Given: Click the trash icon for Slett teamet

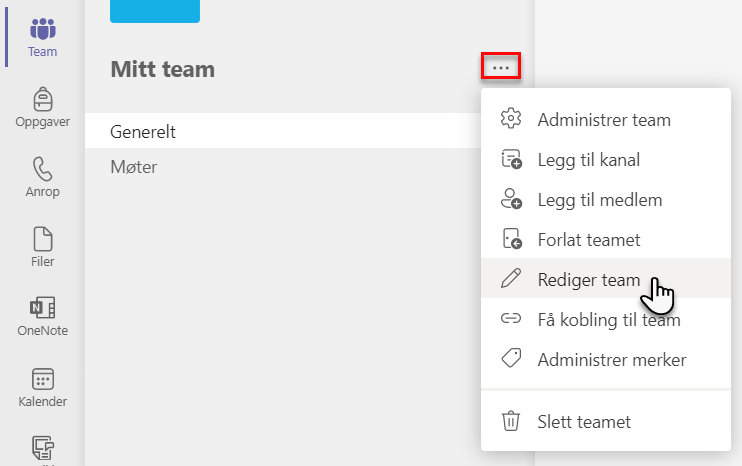Looking at the screenshot, I should tap(511, 421).
